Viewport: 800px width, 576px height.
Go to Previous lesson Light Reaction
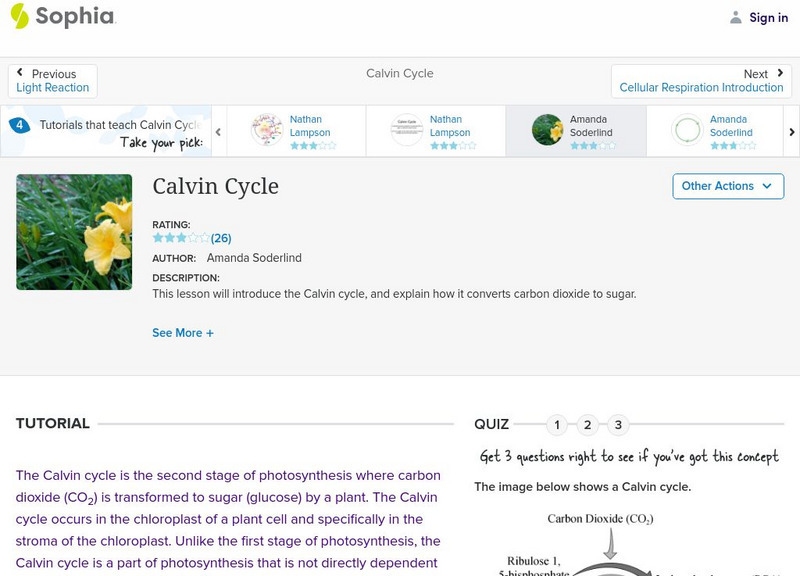tap(53, 81)
